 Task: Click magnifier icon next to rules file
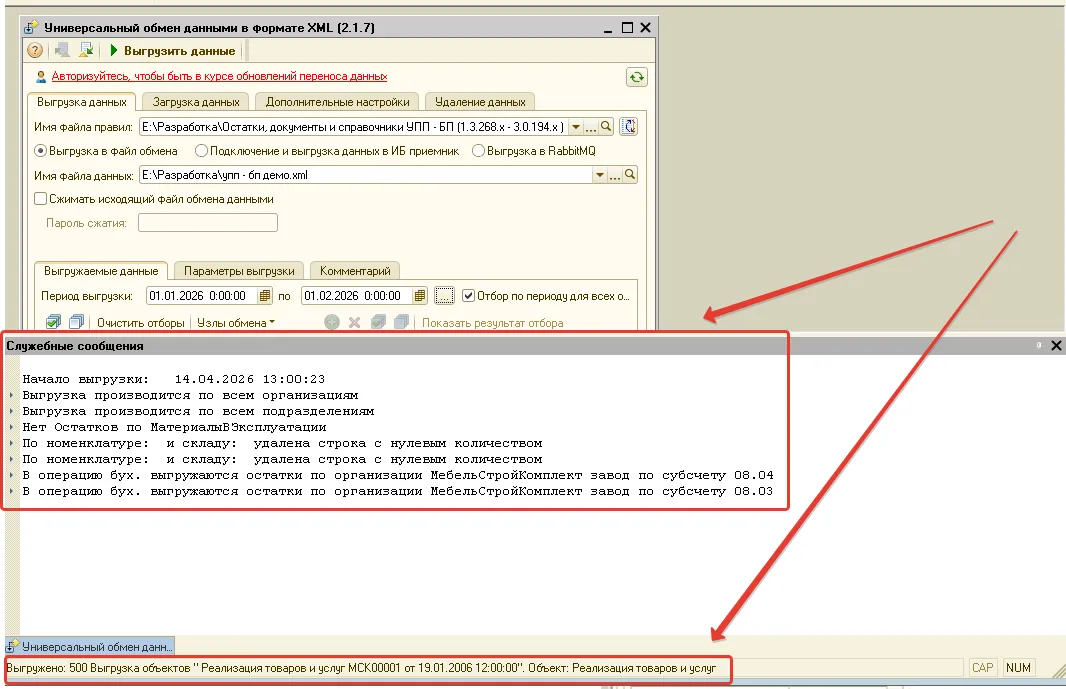pos(606,127)
